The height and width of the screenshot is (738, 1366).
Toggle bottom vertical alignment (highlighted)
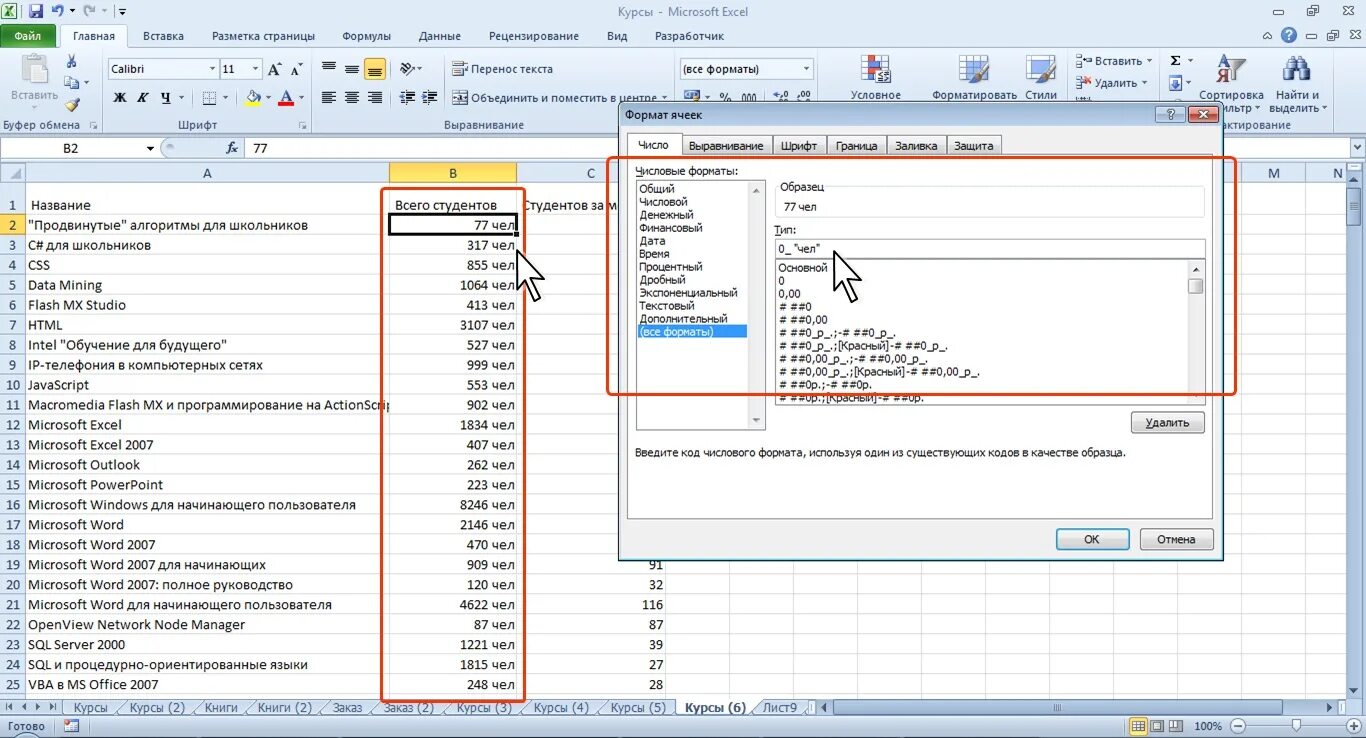(375, 69)
